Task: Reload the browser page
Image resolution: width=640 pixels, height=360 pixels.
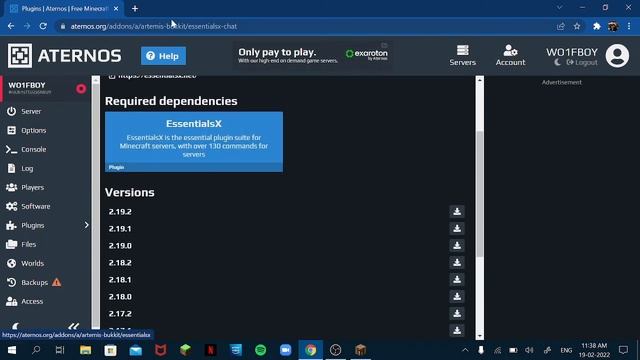Action: pos(43,26)
